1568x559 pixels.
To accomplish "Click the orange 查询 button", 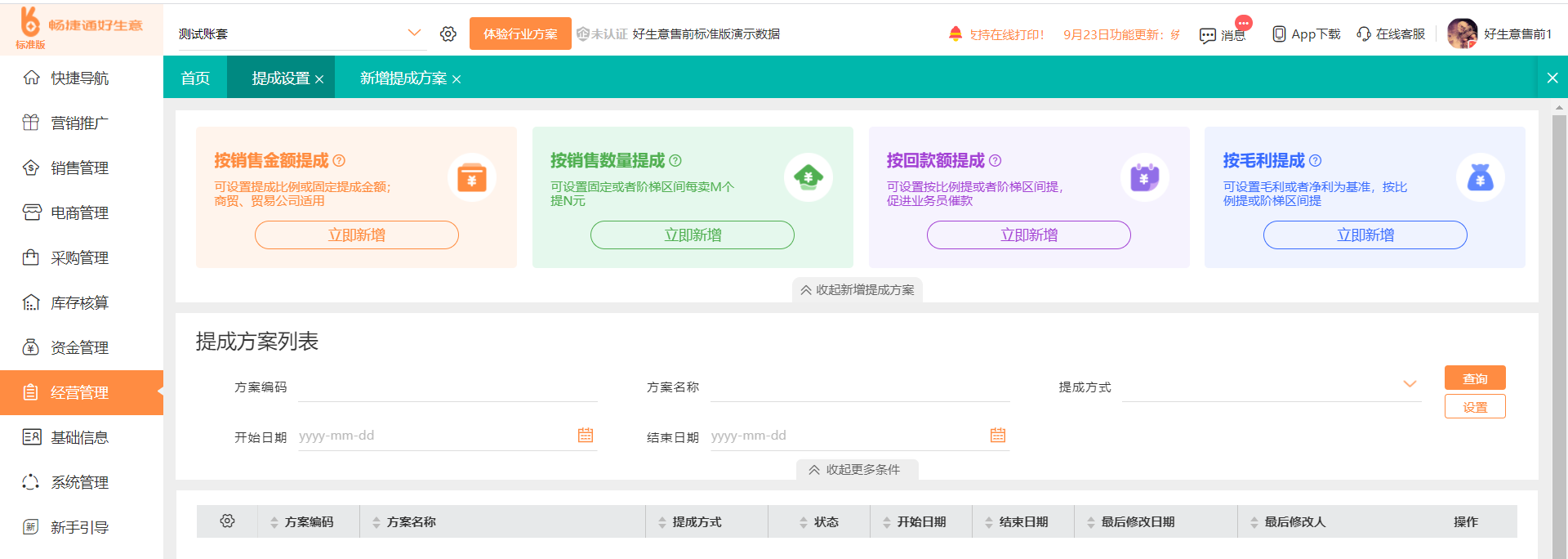I will click(x=1474, y=378).
